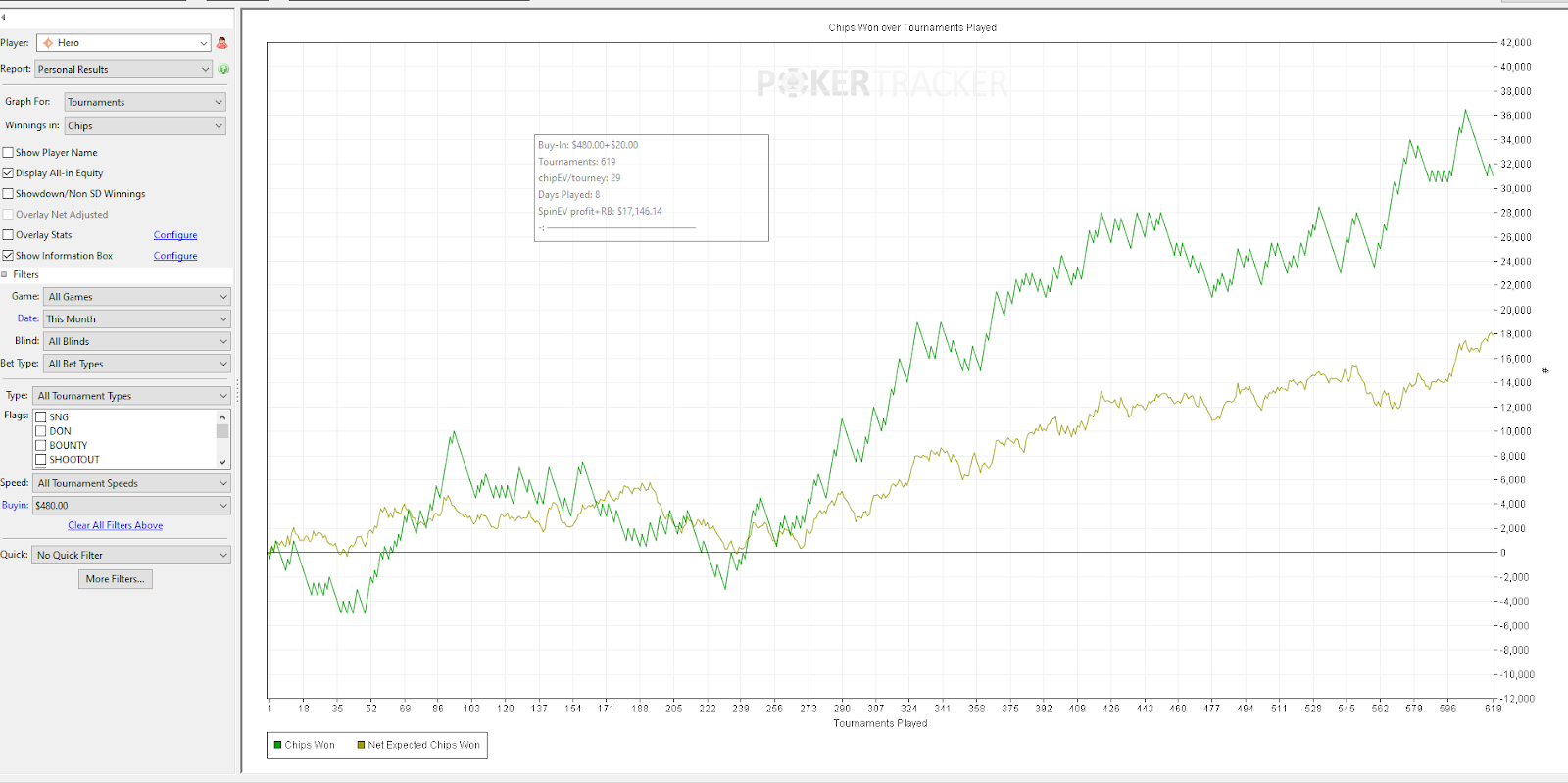Uncheck Show Information Box
This screenshot has width=1568, height=783.
tap(8, 256)
